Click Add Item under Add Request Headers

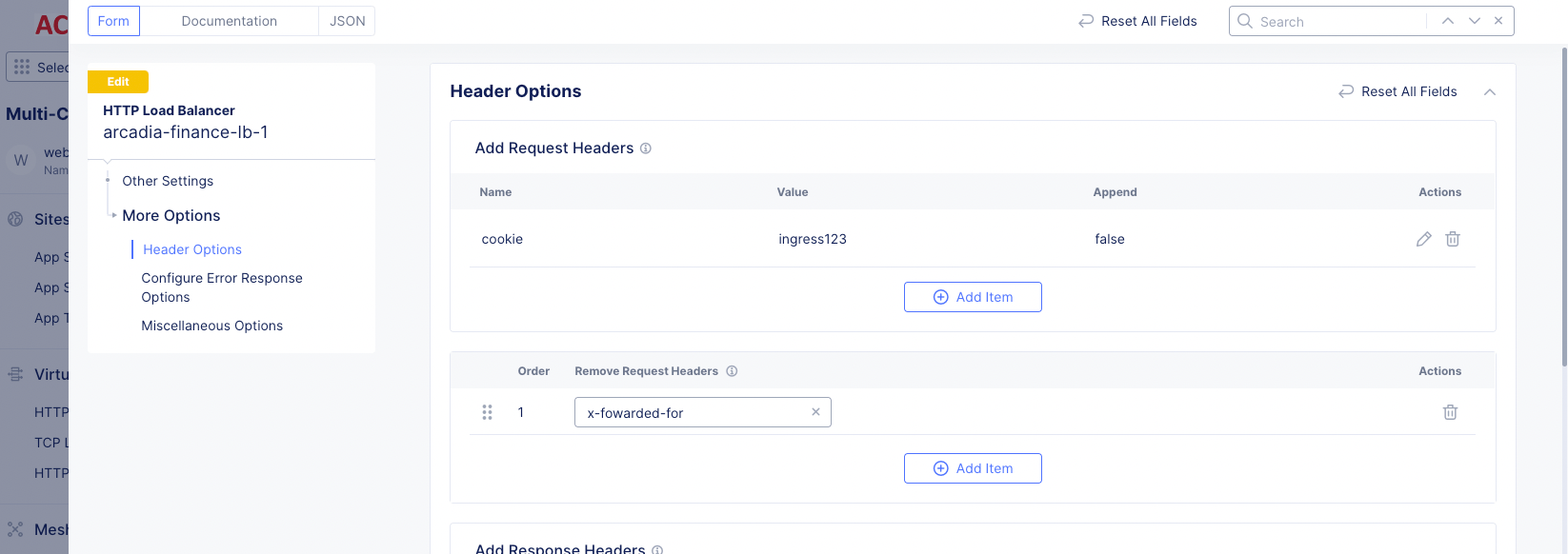click(973, 296)
